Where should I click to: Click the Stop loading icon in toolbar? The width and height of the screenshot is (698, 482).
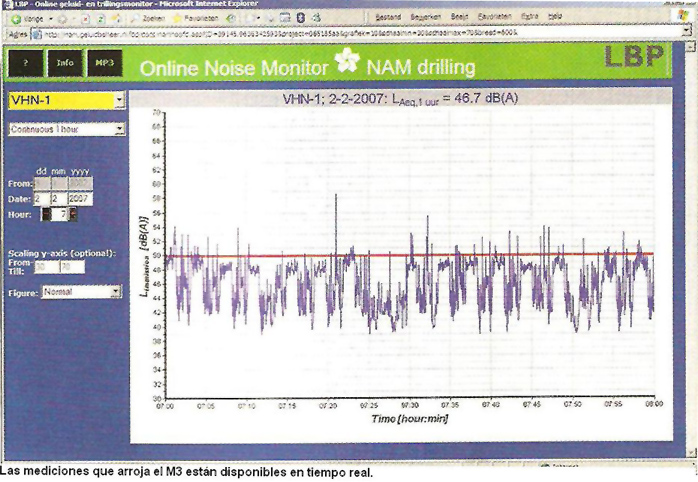click(86, 19)
